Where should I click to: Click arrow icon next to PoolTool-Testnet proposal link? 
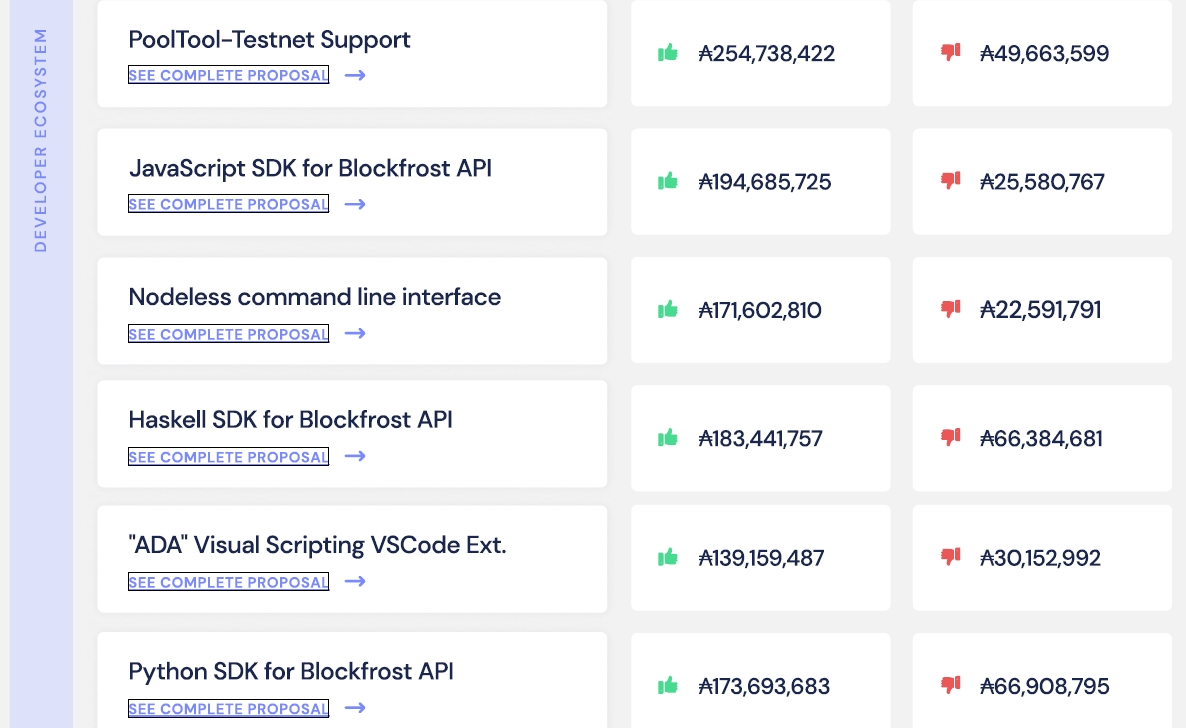coord(355,75)
